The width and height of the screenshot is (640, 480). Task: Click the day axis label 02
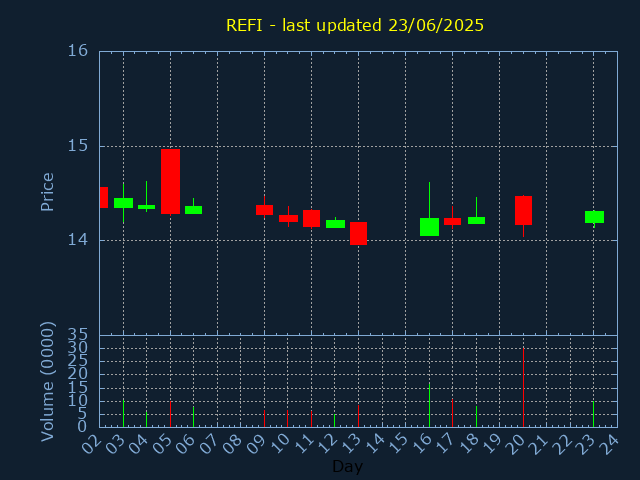(91, 444)
